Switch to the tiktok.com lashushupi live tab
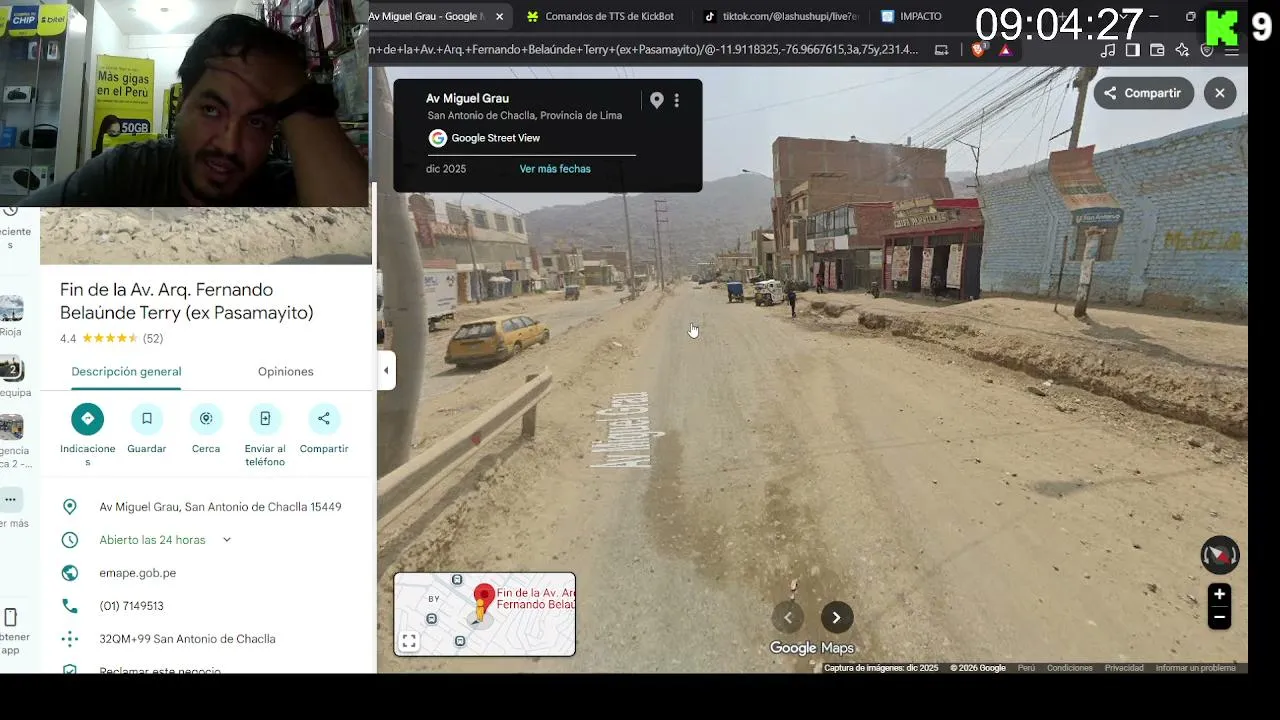 [x=780, y=16]
